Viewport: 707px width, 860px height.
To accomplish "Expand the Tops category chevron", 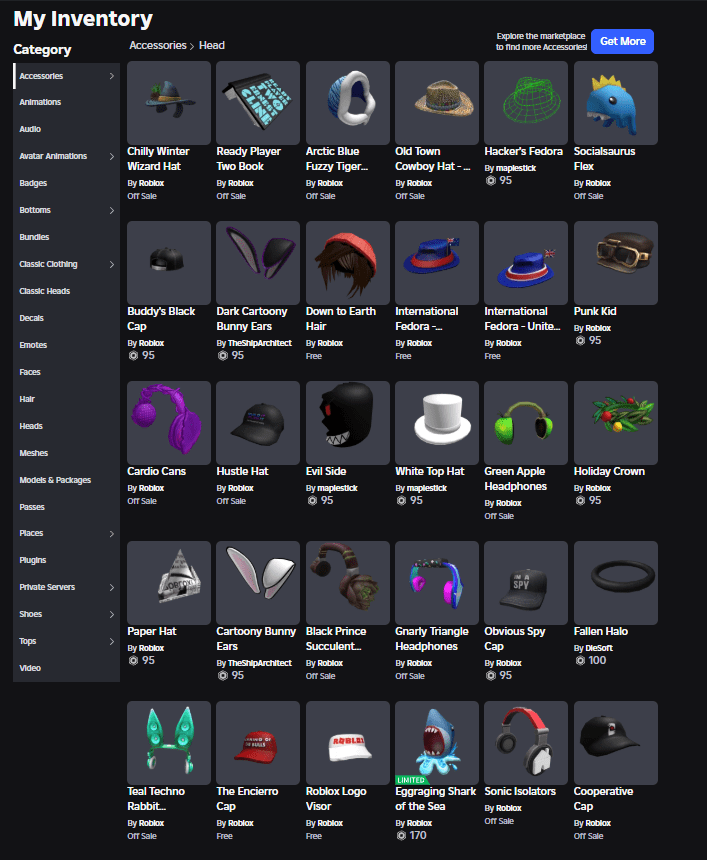I will (112, 641).
